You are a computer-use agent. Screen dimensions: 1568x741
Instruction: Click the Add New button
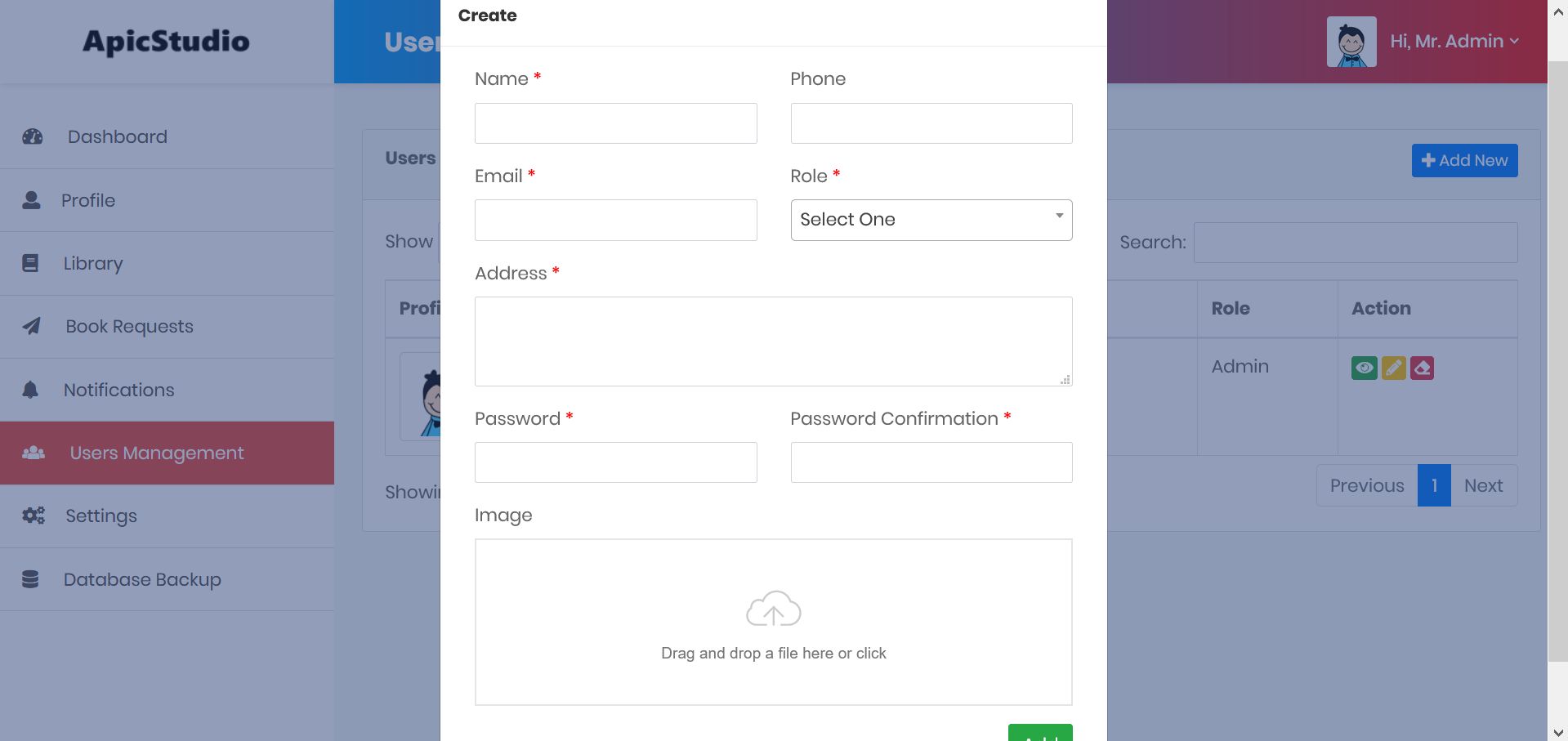[x=1464, y=160]
